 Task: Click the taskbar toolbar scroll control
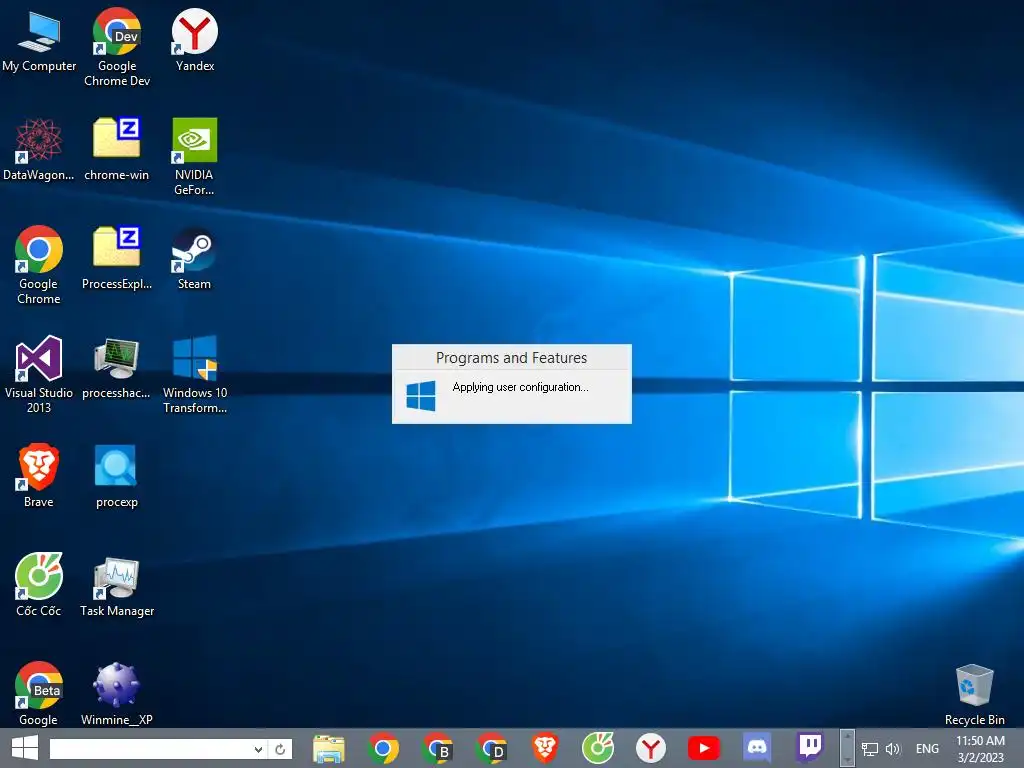[x=847, y=748]
